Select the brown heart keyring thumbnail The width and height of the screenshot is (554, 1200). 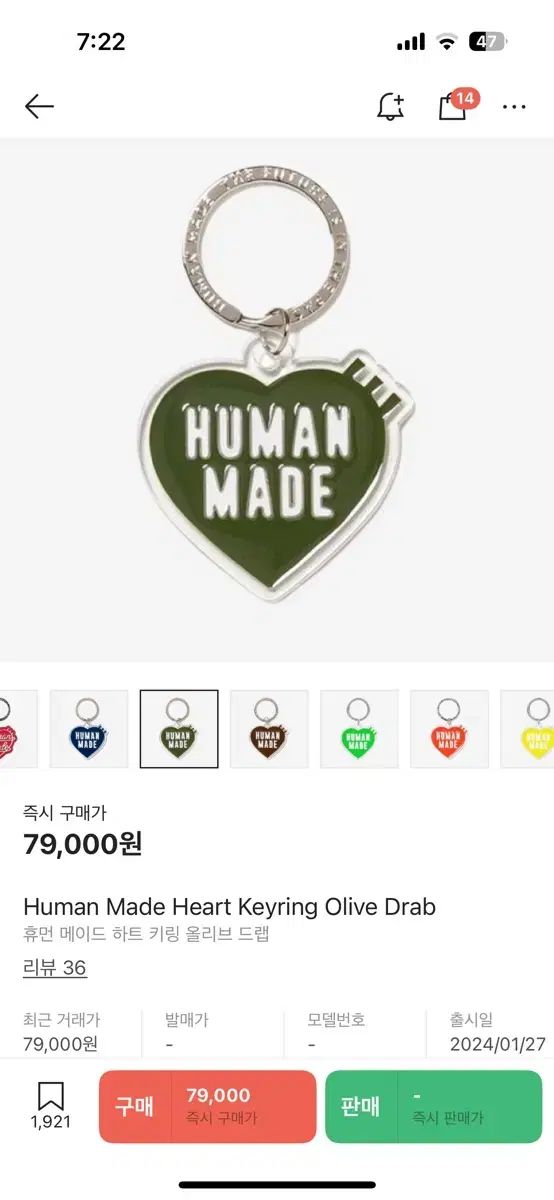[269, 729]
